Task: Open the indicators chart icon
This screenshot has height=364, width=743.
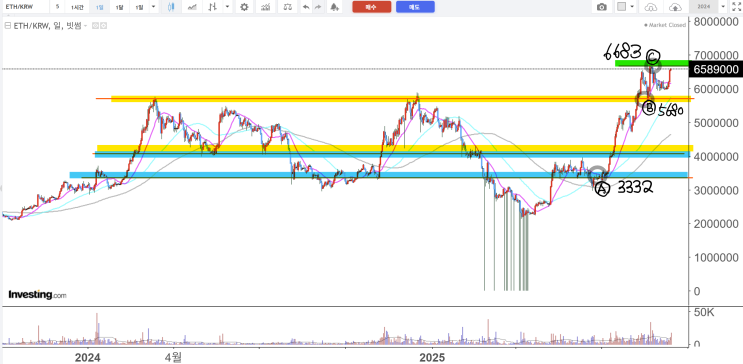Action: pyautogui.click(x=192, y=7)
